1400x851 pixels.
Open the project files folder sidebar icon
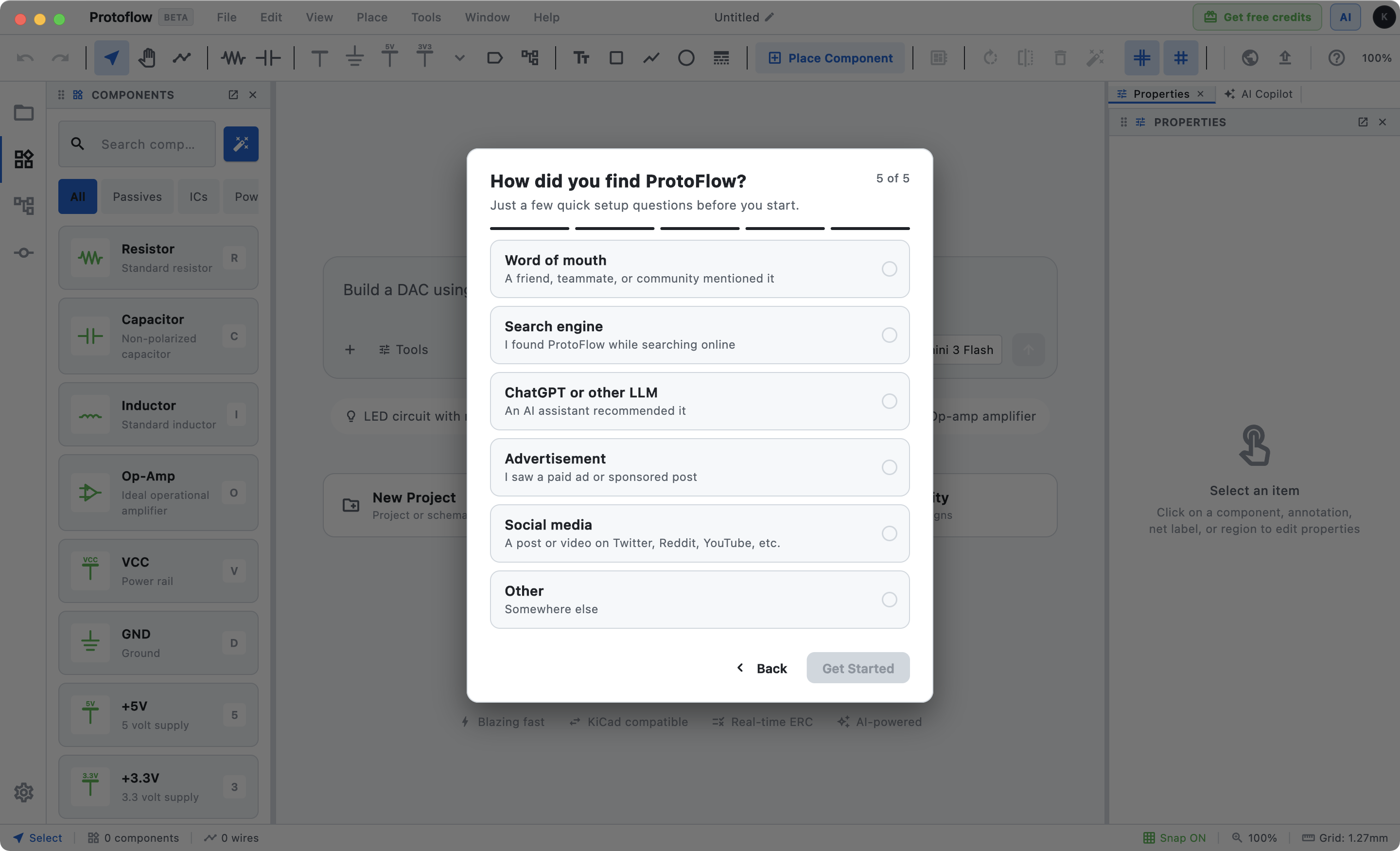(23, 112)
